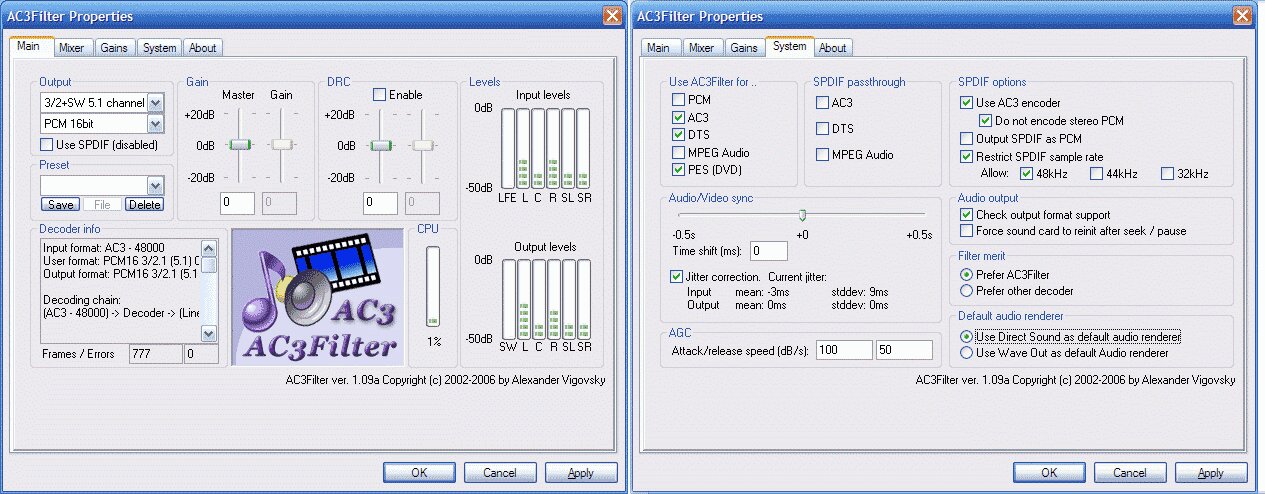Image resolution: width=1265 pixels, height=494 pixels.
Task: Enable MPEG Audio under Use AC3Filter for
Action: pyautogui.click(x=679, y=153)
